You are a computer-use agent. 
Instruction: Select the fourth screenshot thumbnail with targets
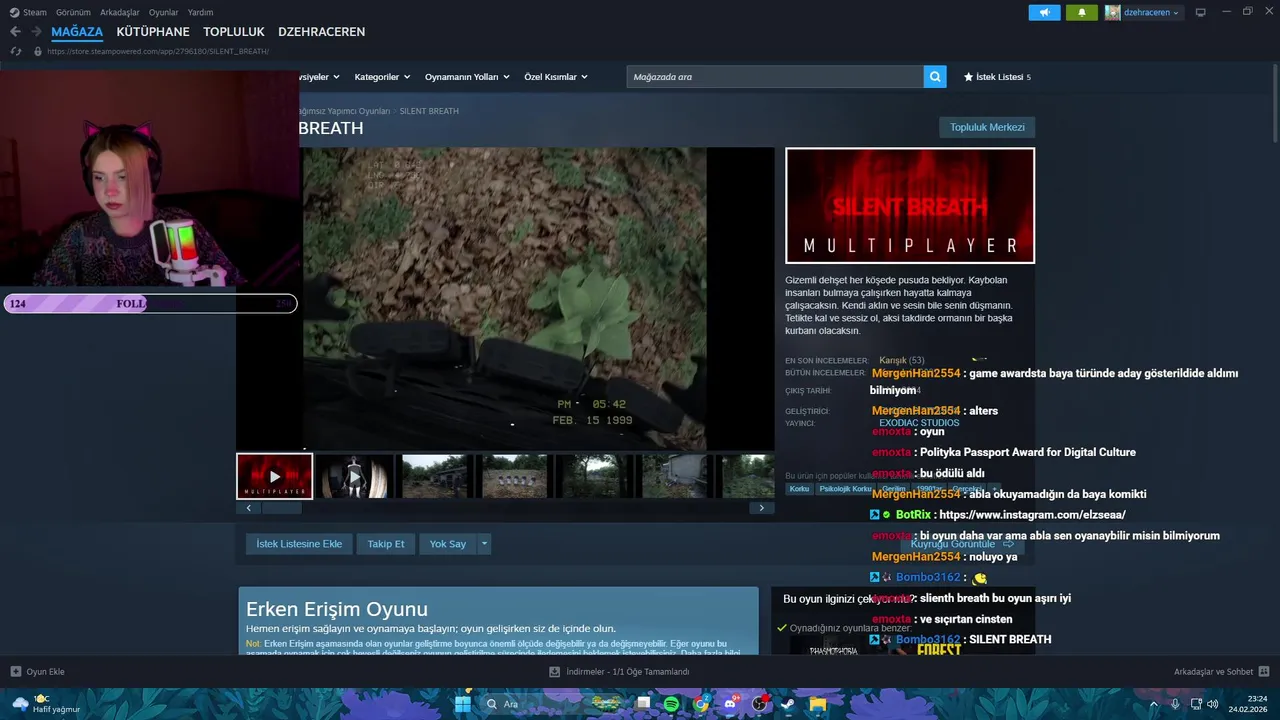pyautogui.click(x=515, y=476)
